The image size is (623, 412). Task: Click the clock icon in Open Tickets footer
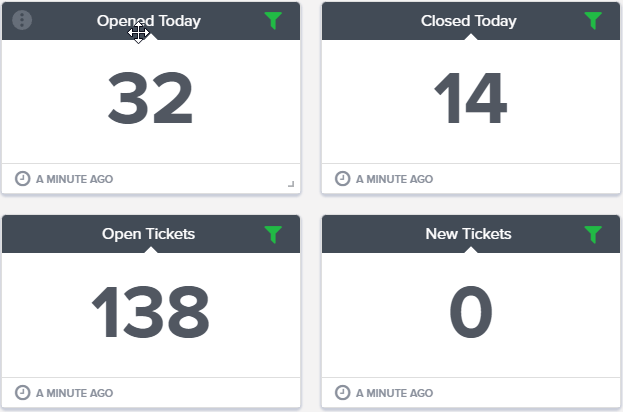pyautogui.click(x=23, y=393)
